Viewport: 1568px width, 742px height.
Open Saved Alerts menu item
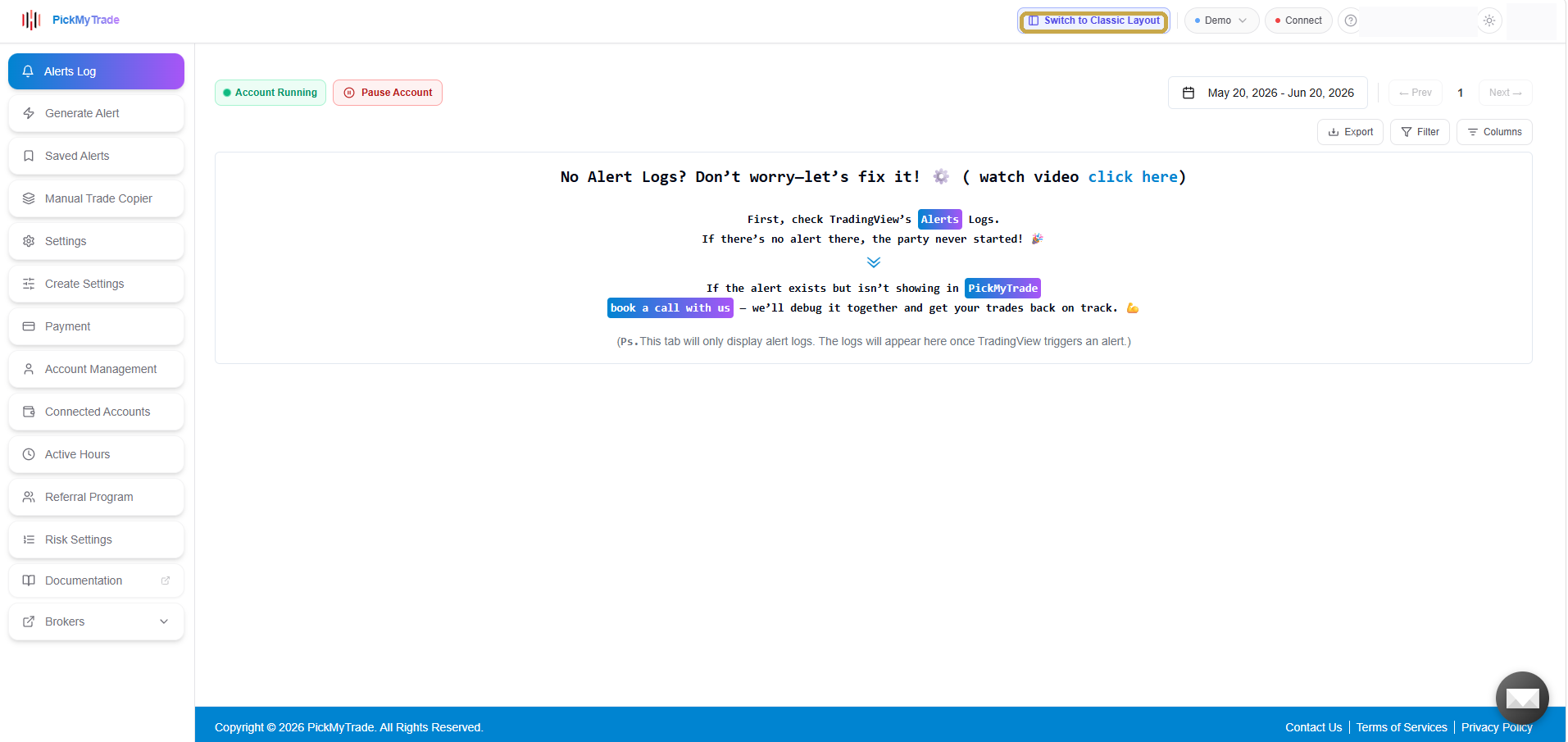[x=96, y=156]
